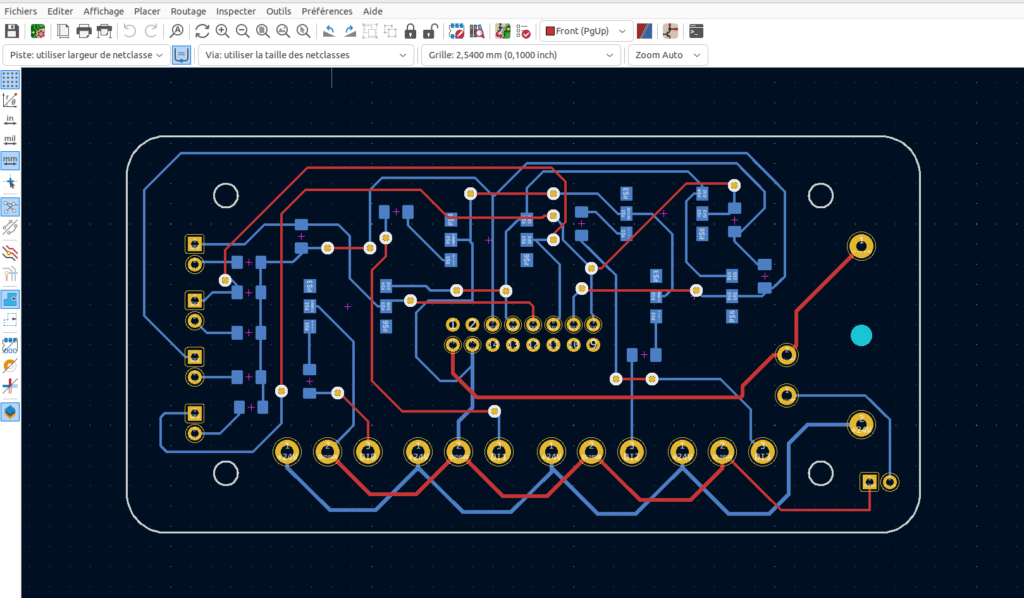
Task: Click the Refresh view icon
Action: pyautogui.click(x=202, y=31)
